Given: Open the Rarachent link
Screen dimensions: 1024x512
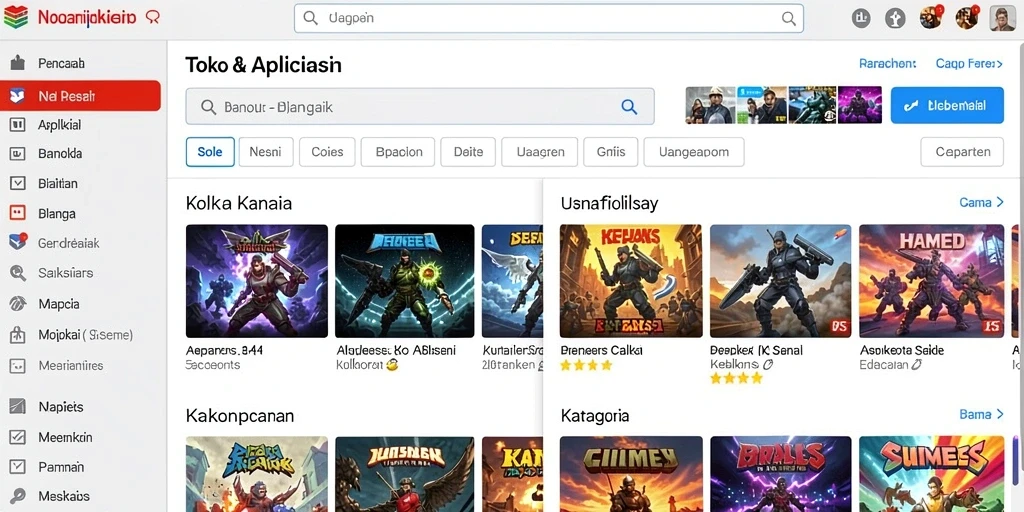Looking at the screenshot, I should point(888,63).
